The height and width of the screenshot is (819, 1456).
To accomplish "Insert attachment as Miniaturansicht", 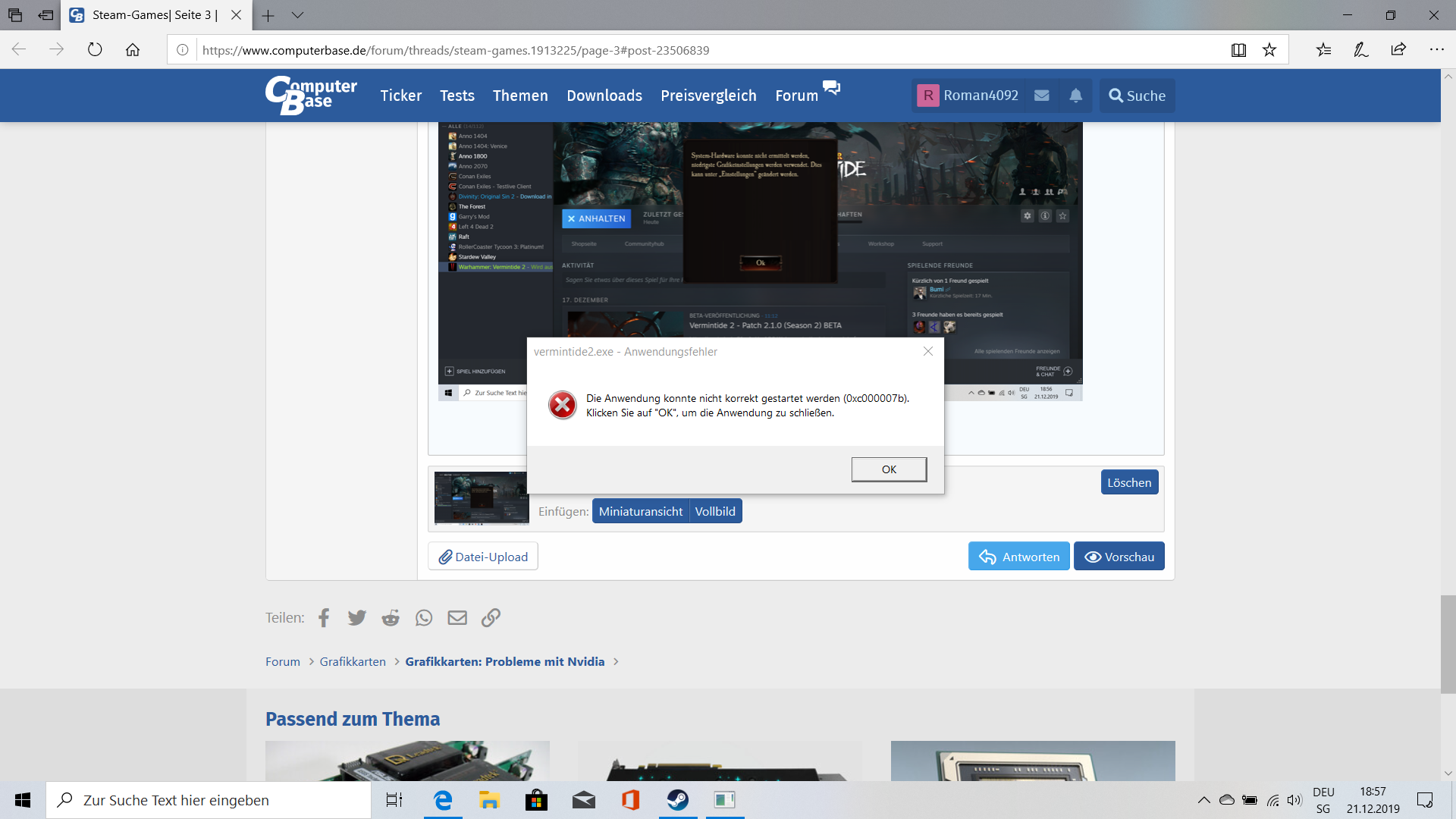I will [640, 512].
